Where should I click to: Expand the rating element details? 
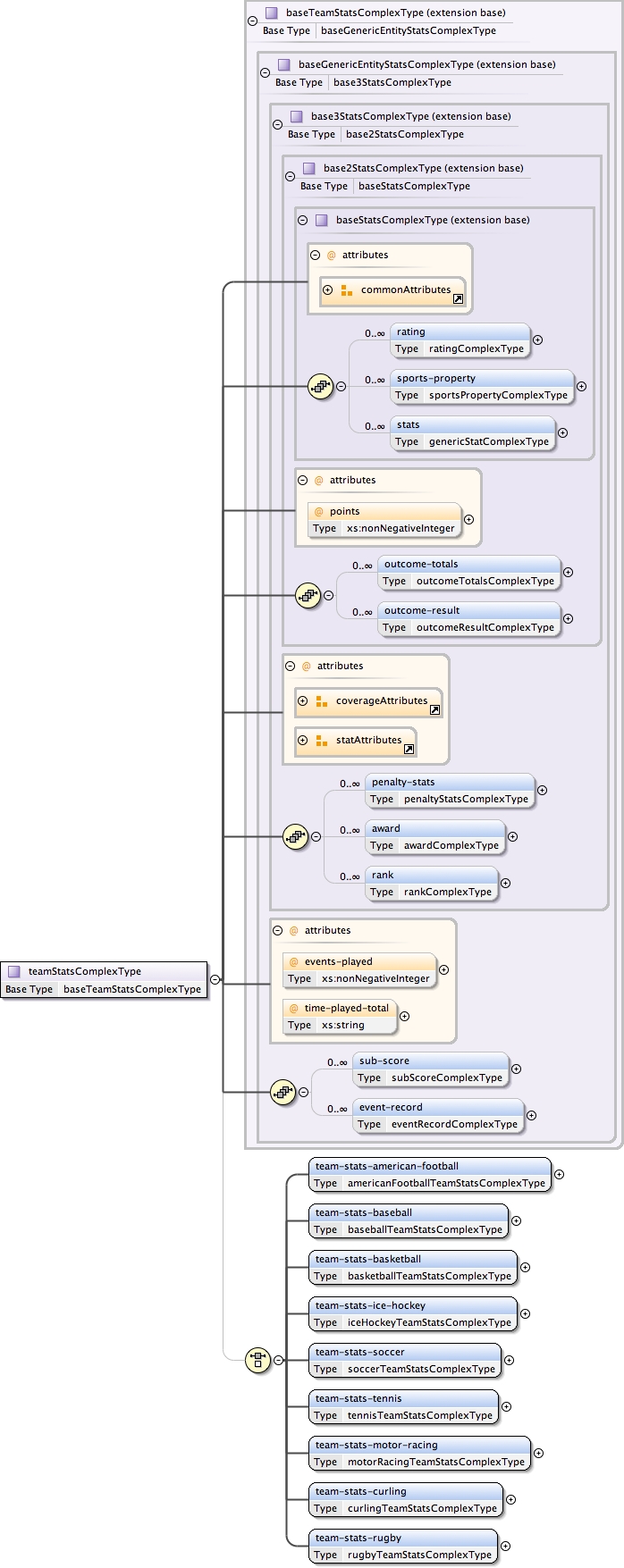coord(537,340)
